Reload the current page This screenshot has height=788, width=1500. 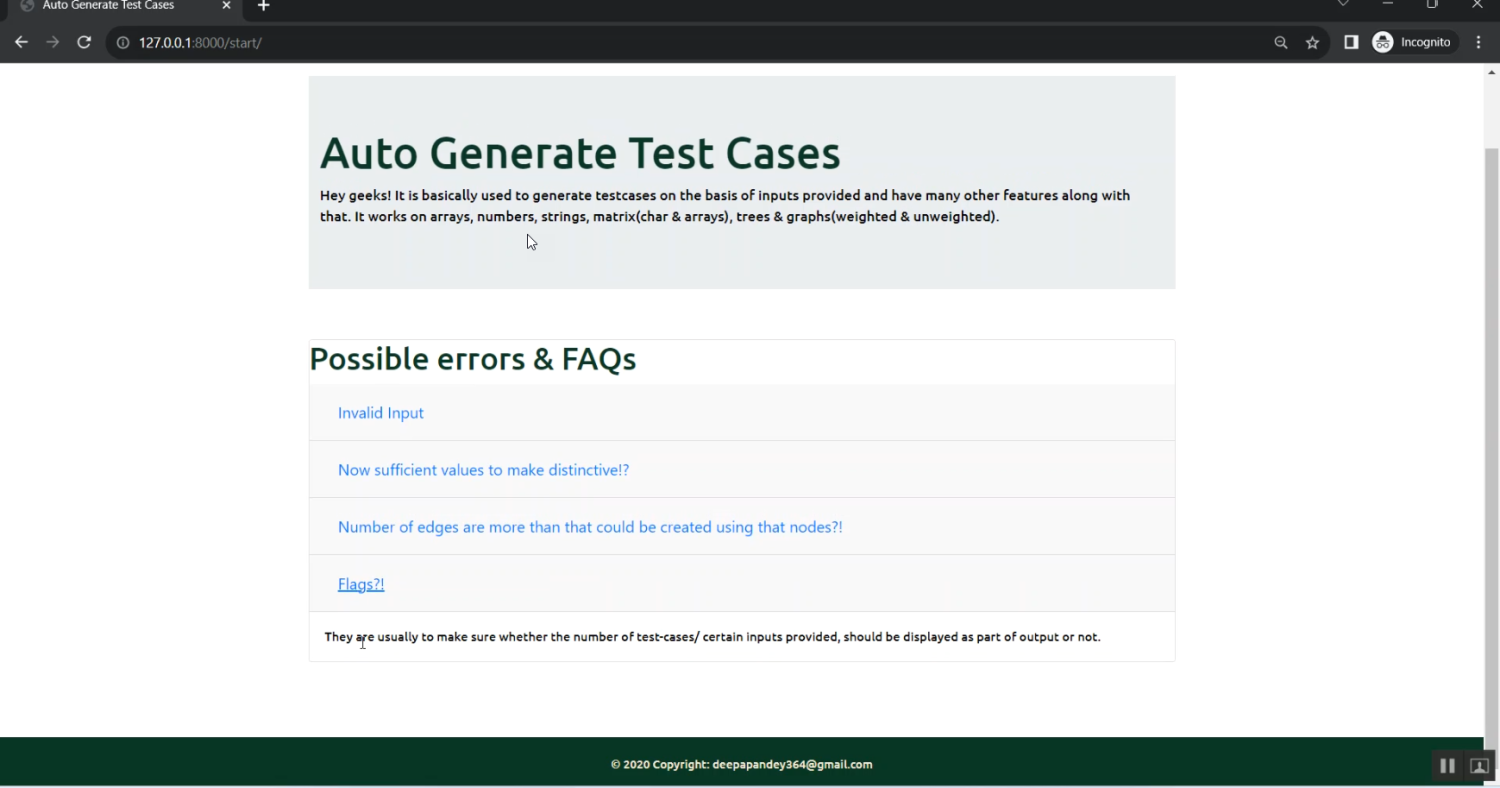coord(84,42)
